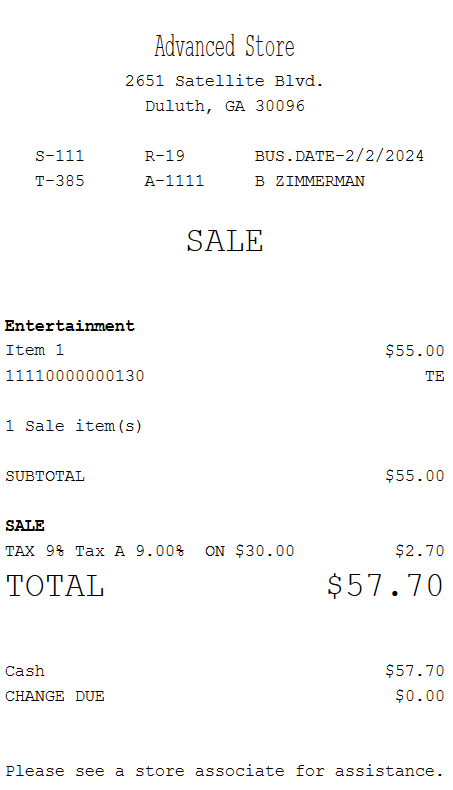Click the R-19 register code
The width and height of the screenshot is (453, 790).
pos(165,156)
